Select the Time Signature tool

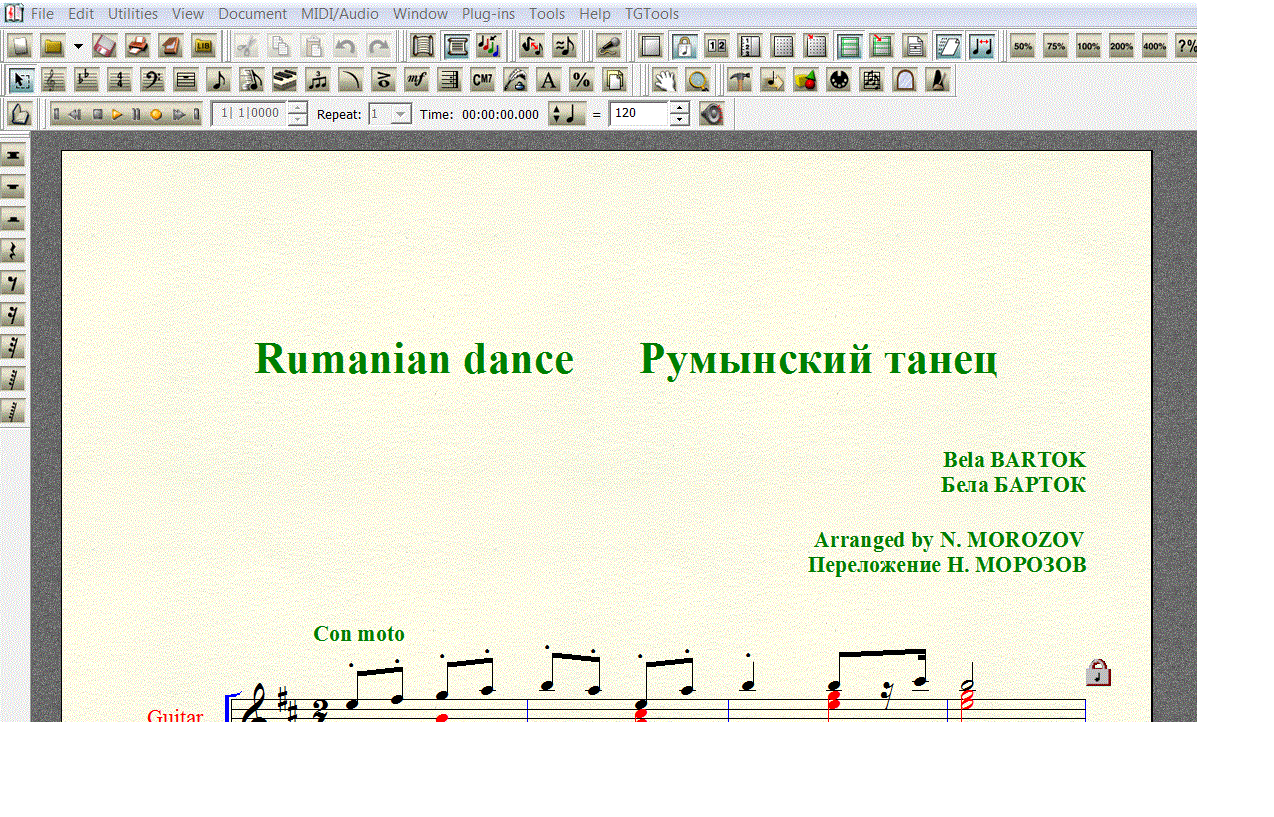(x=120, y=80)
